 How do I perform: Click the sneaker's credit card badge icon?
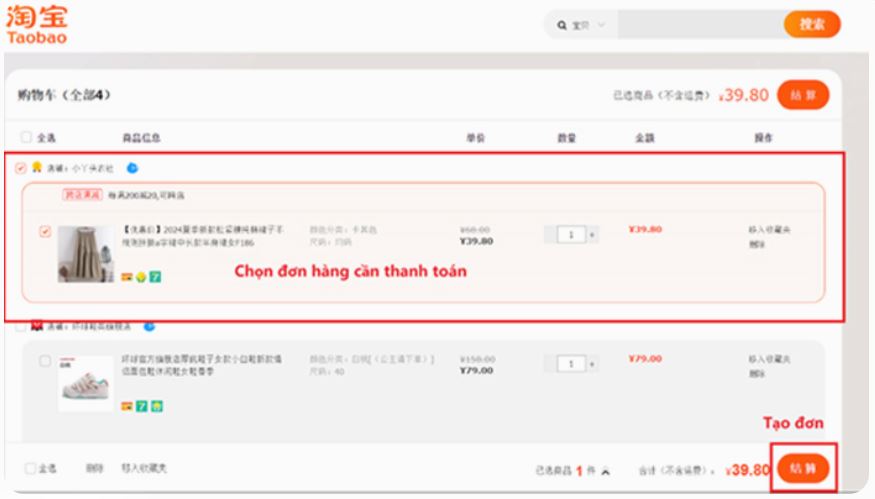pyautogui.click(x=127, y=406)
